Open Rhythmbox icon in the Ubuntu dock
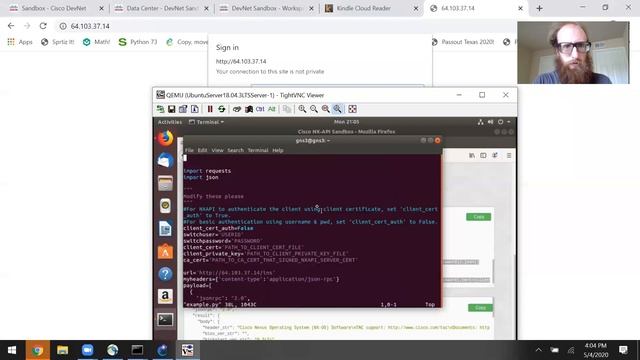The height and width of the screenshot is (360, 640). tap(165, 206)
